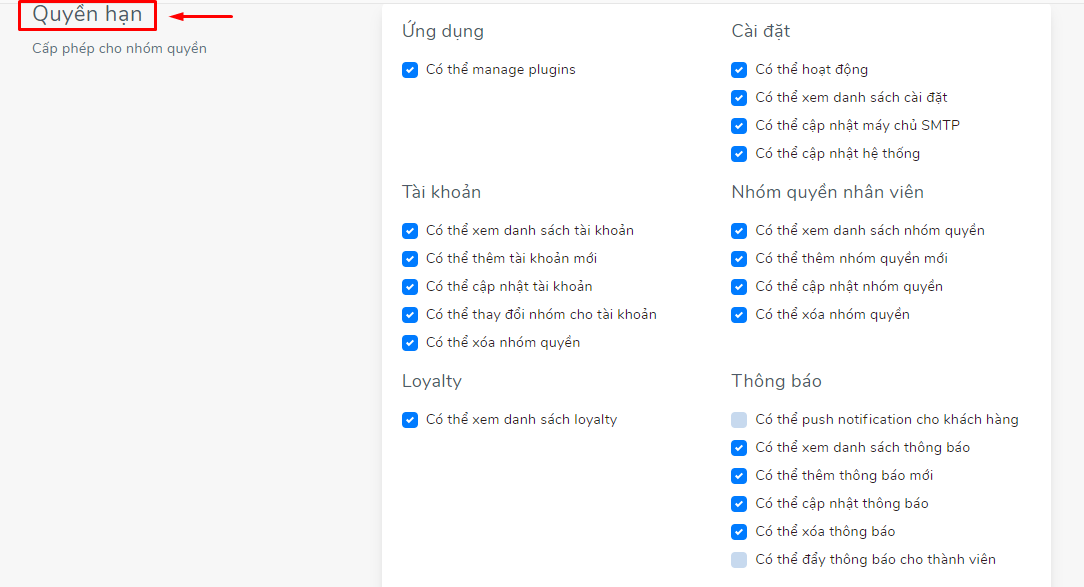Disable 'Có thể cập nhật máy chủ SMTP'
This screenshot has width=1084, height=587.
click(739, 126)
